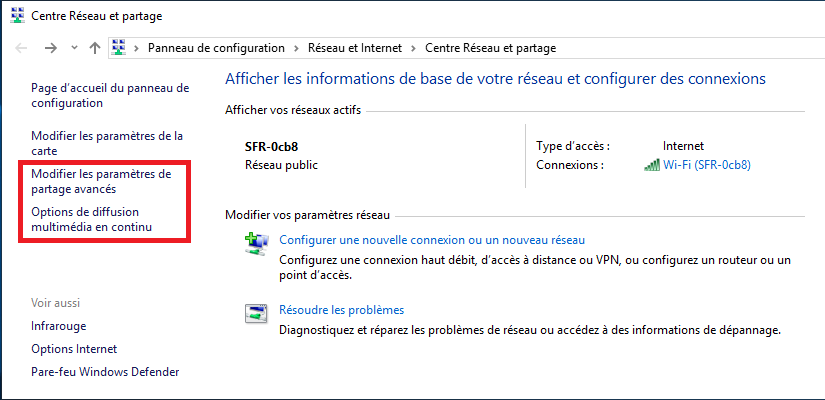Select Réseau et Internet breadcrumb

click(x=354, y=48)
